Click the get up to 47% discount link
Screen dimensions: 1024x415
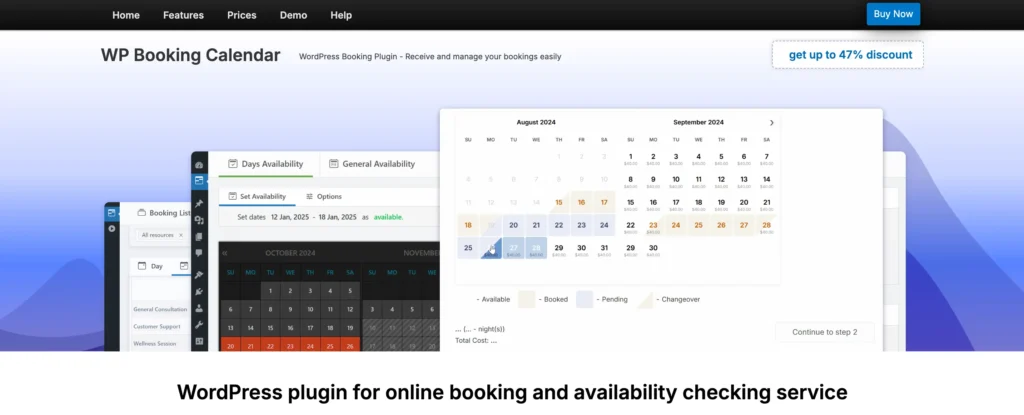click(848, 55)
